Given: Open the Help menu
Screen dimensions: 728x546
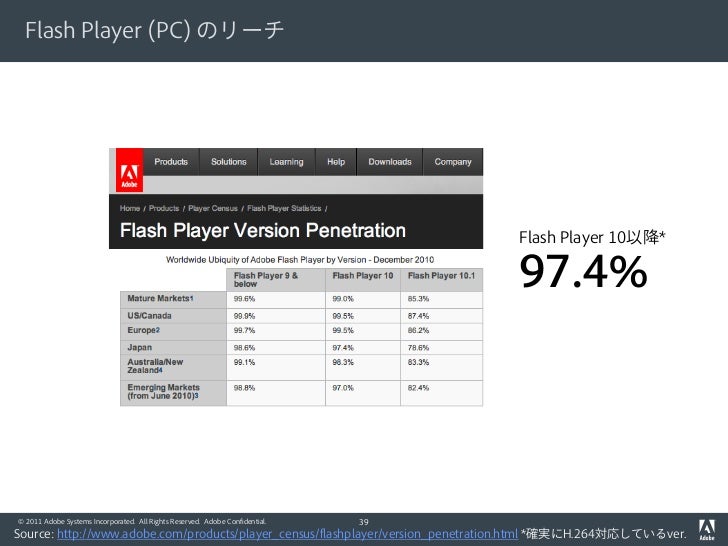Looking at the screenshot, I should [x=336, y=162].
